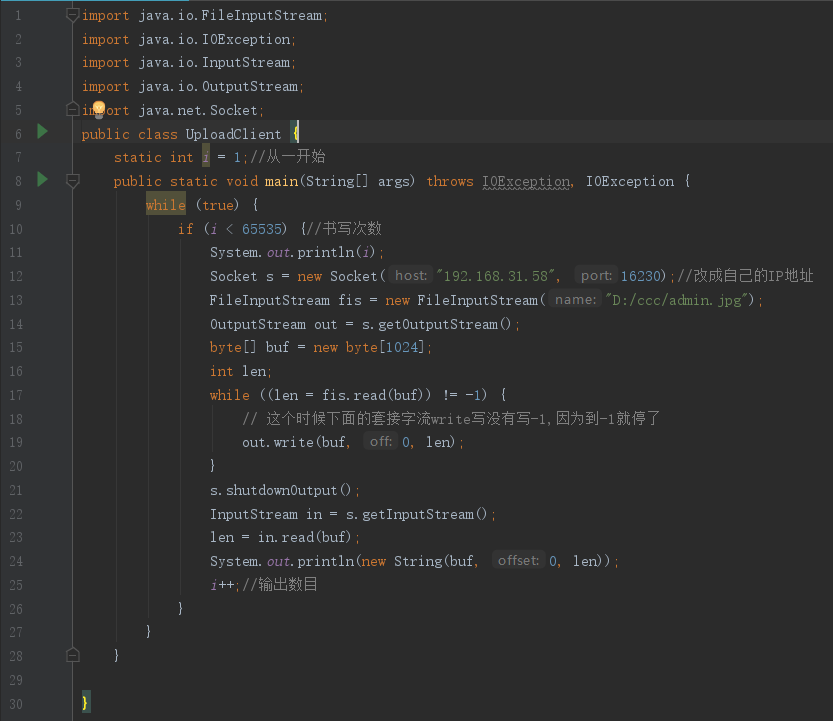The width and height of the screenshot is (833, 721).
Task: Click the comment '//输出数目'
Action: [280, 584]
